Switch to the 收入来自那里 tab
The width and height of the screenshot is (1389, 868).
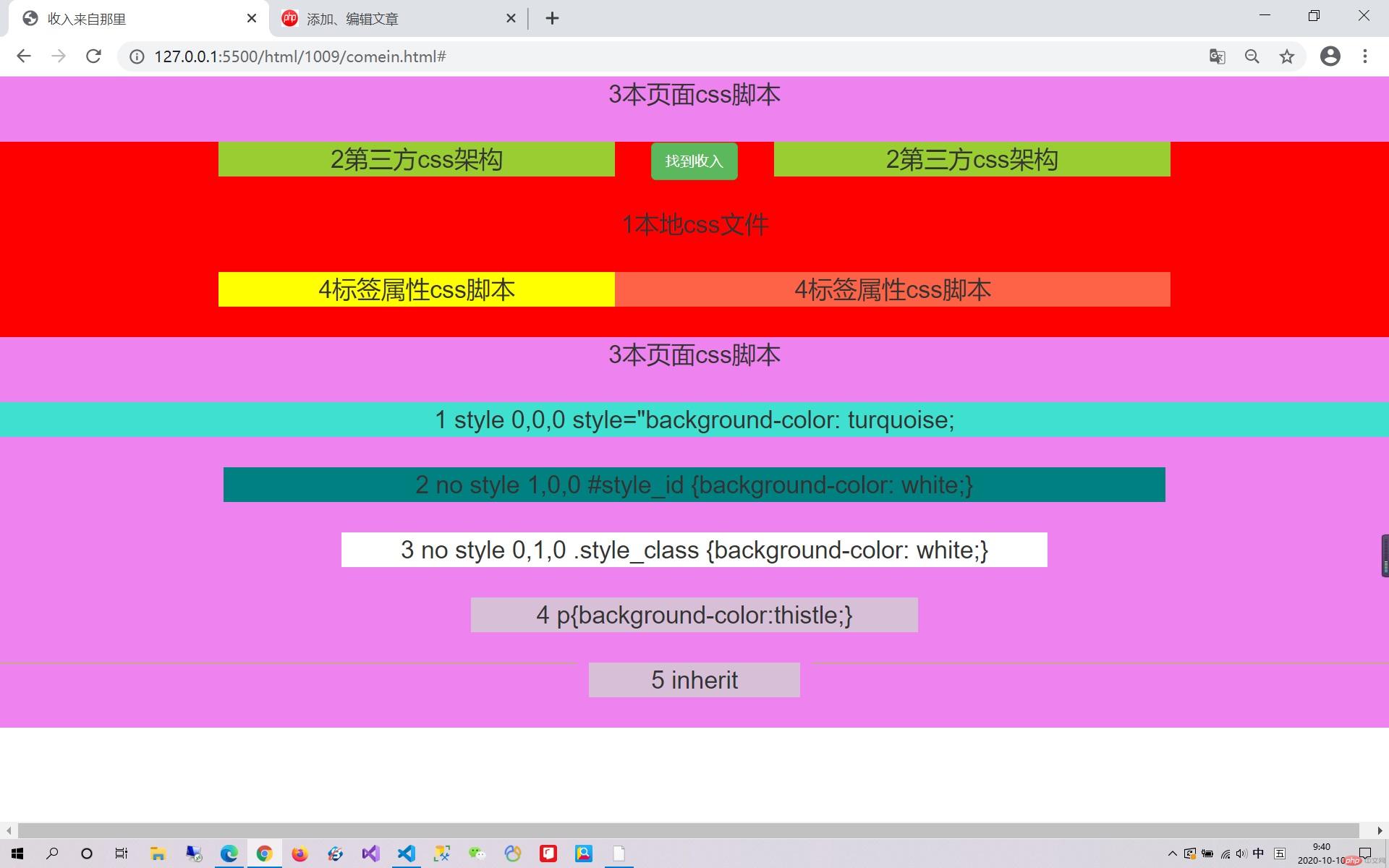139,19
